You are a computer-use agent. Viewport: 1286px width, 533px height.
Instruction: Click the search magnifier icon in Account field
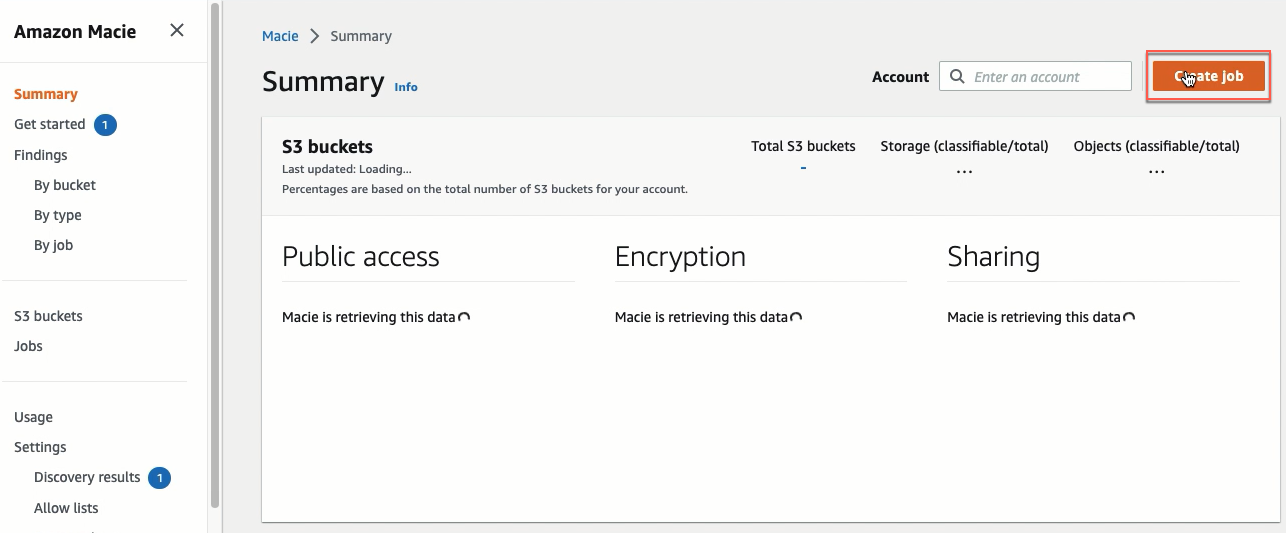[x=957, y=76]
